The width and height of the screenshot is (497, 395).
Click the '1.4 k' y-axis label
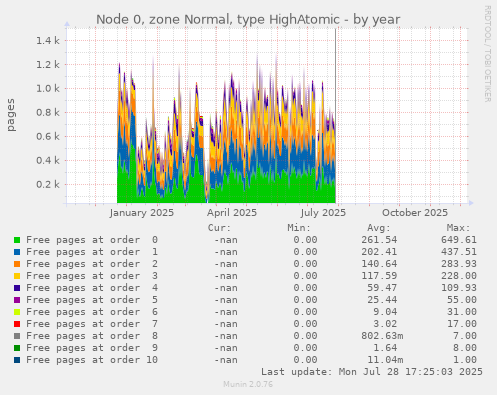click(48, 41)
